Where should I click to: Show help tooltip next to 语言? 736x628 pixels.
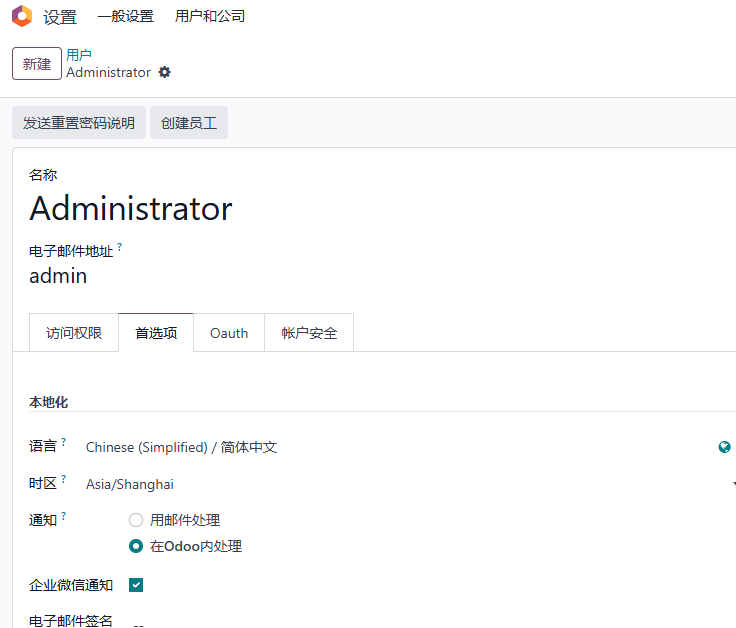64,442
